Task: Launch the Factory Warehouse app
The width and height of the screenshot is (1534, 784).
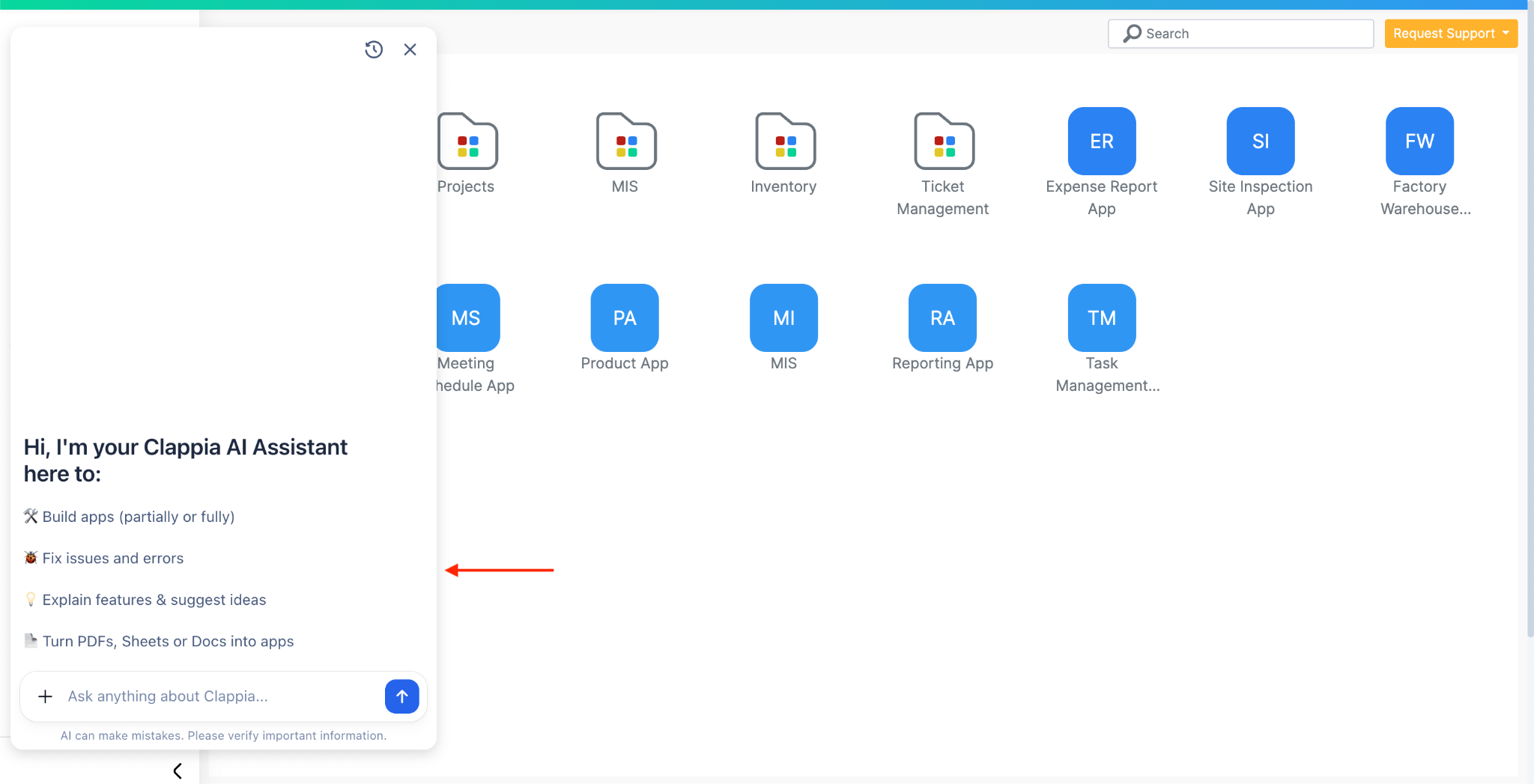Action: [x=1418, y=141]
